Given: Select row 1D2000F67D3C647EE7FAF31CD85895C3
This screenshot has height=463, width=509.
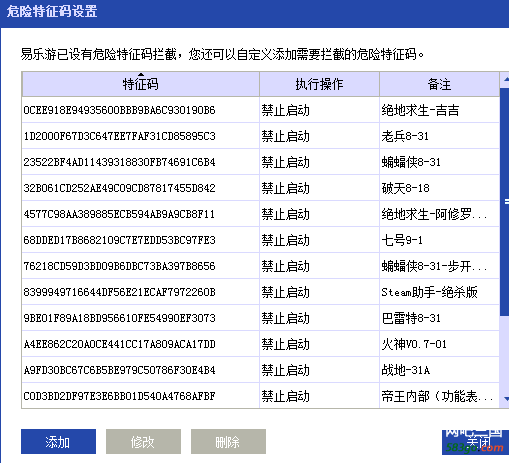Looking at the screenshot, I should coord(260,136).
